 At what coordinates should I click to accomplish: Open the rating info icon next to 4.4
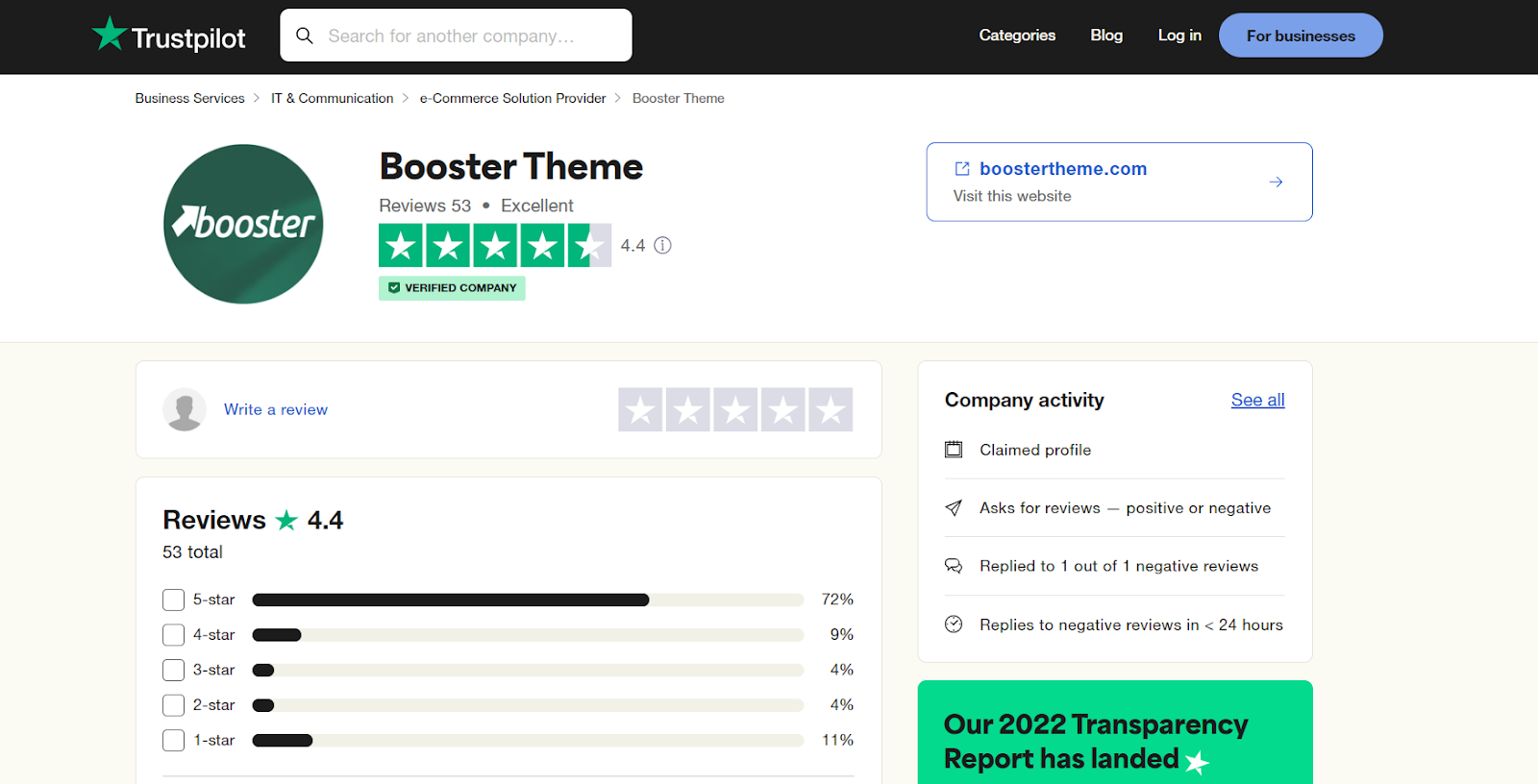663,245
